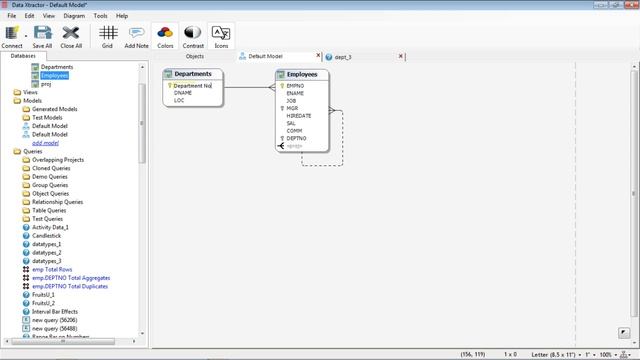Click the emp.DEPTNO Total Aggregates link

[x=71, y=278]
